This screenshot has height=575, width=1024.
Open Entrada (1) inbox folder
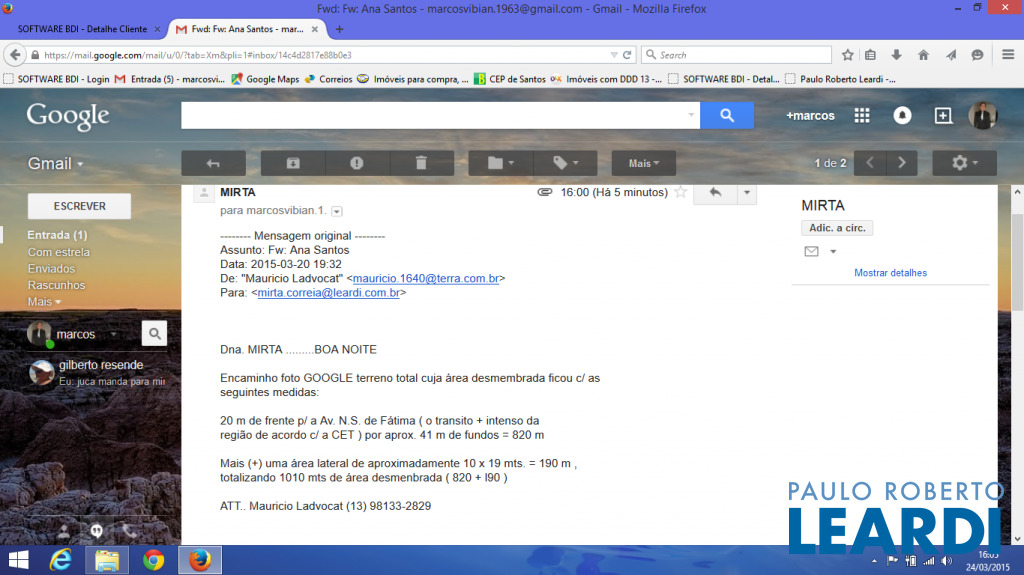click(57, 235)
